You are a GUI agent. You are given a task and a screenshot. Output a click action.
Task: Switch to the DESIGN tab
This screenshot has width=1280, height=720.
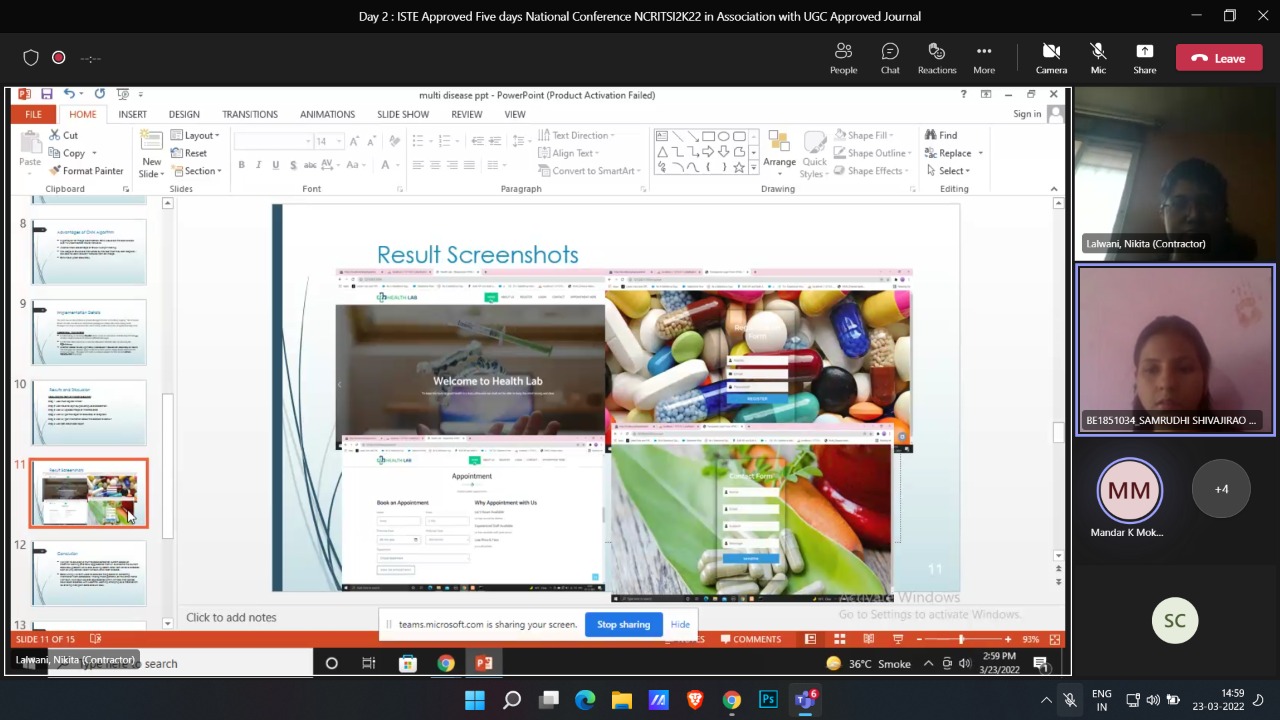point(184,114)
